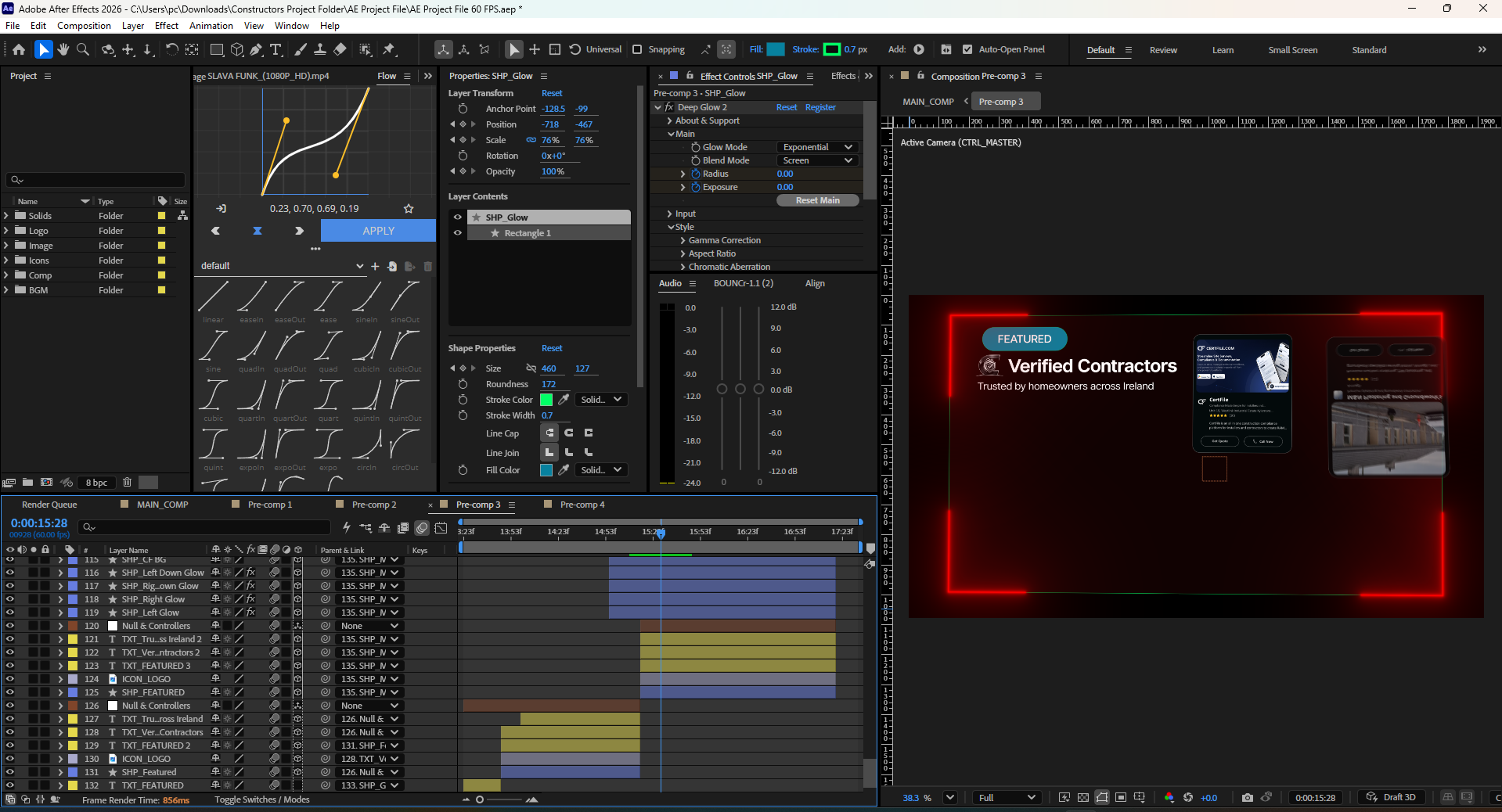The image size is (1502, 812).
Task: Enable the Snapping checkbox
Action: point(637,49)
